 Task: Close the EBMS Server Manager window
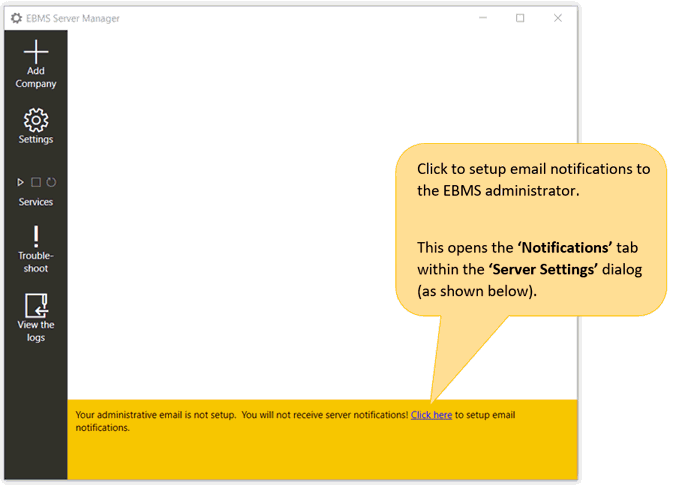558,18
